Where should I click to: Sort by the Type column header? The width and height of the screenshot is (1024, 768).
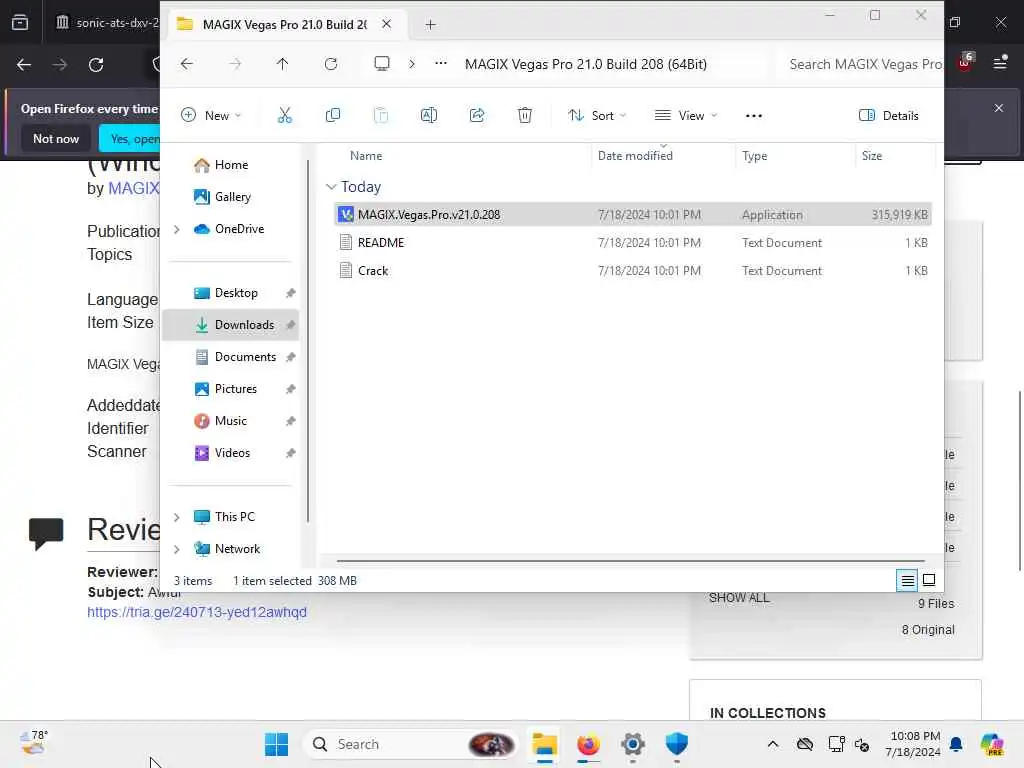754,156
